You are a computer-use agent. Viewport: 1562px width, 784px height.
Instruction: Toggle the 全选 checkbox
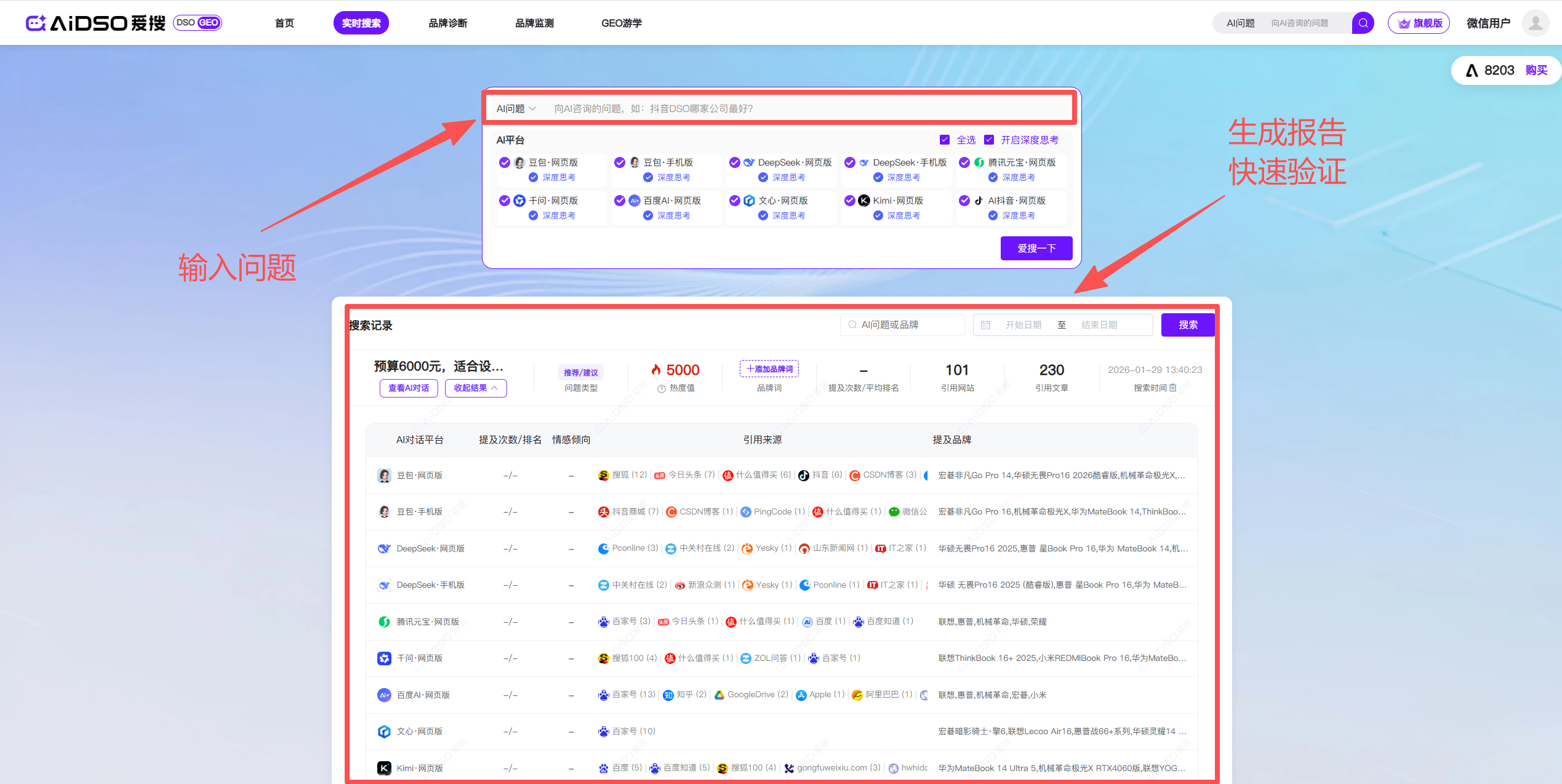click(945, 140)
